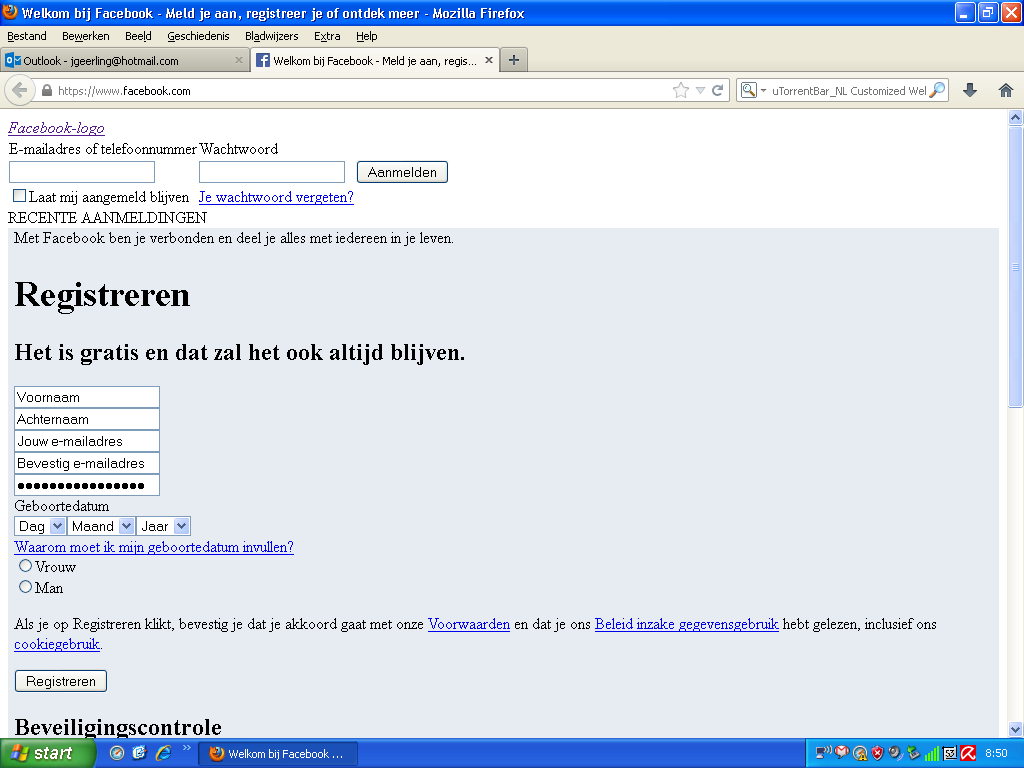Close the Outlook tab
This screenshot has height=768, width=1024.
coord(238,60)
